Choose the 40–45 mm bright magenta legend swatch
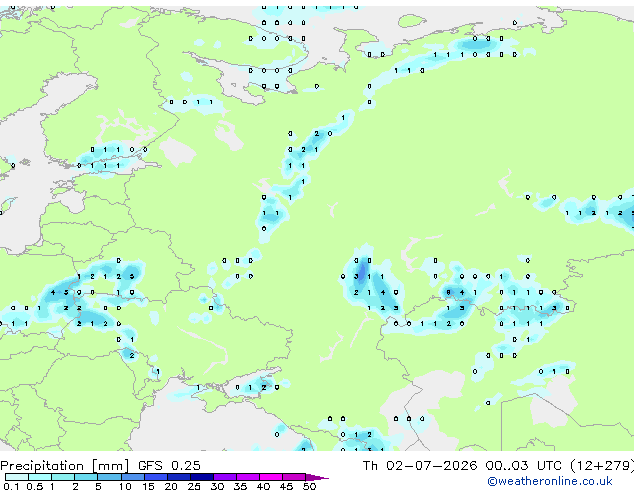 (x=271, y=477)
